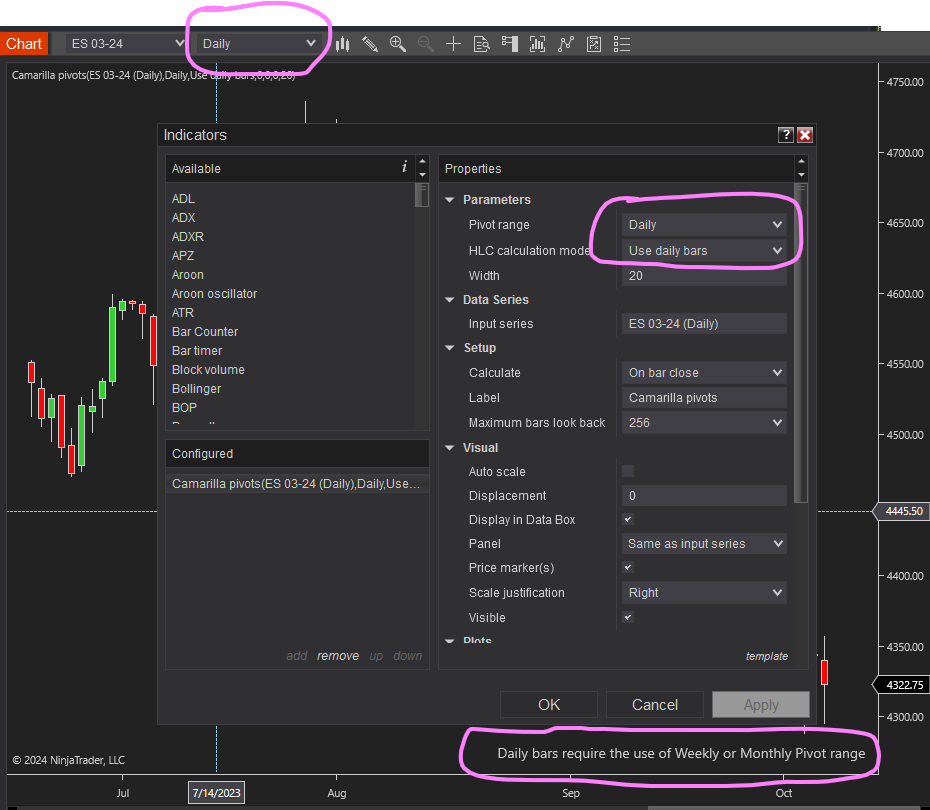Open the Calculate 'On bar close' dropdown

pos(705,373)
